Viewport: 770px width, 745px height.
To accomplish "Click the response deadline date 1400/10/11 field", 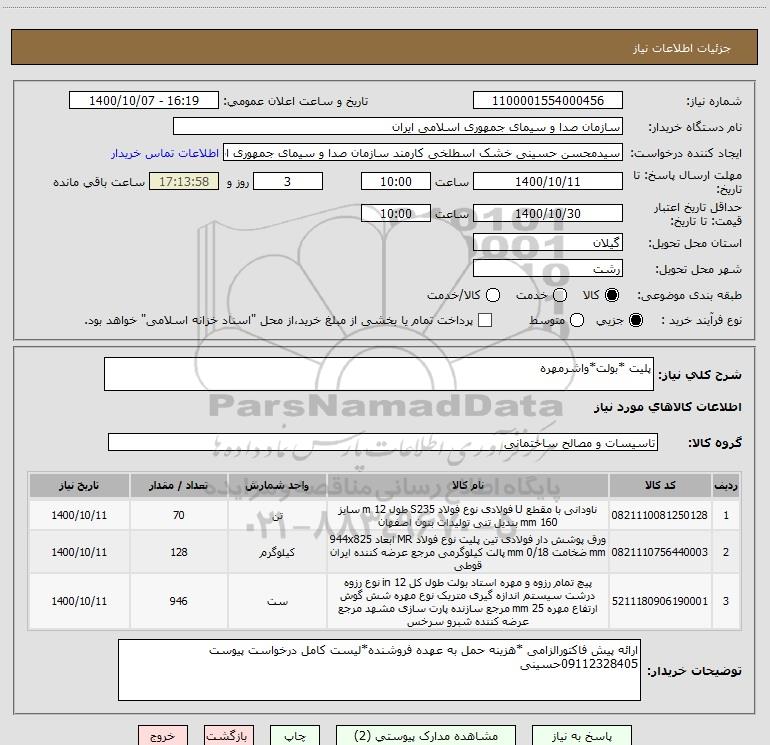I will 548,181.
